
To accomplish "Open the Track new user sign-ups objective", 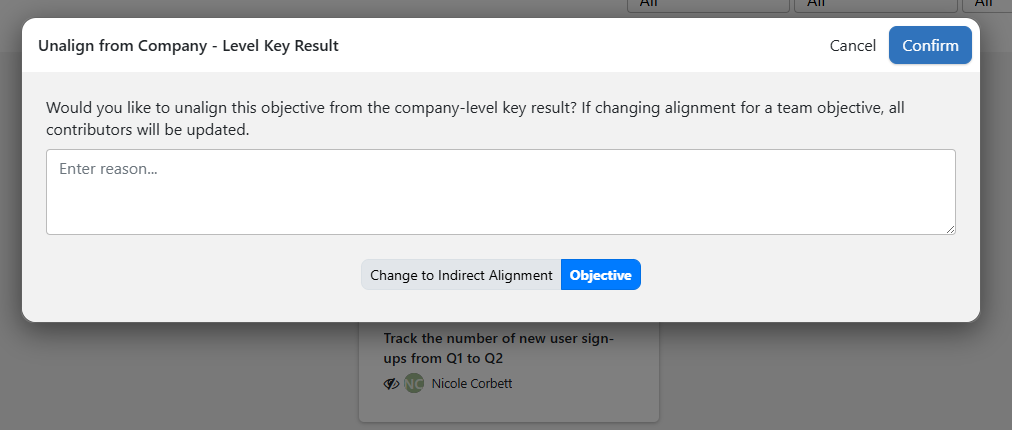I will pyautogui.click(x=498, y=348).
